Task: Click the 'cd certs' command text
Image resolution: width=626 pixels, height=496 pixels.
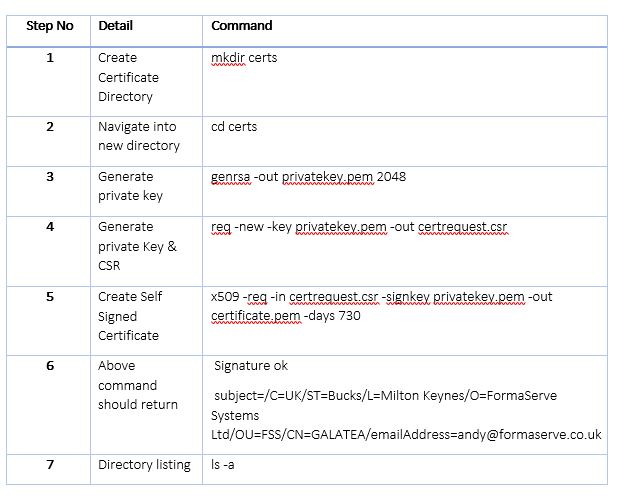Action: pyautogui.click(x=234, y=127)
